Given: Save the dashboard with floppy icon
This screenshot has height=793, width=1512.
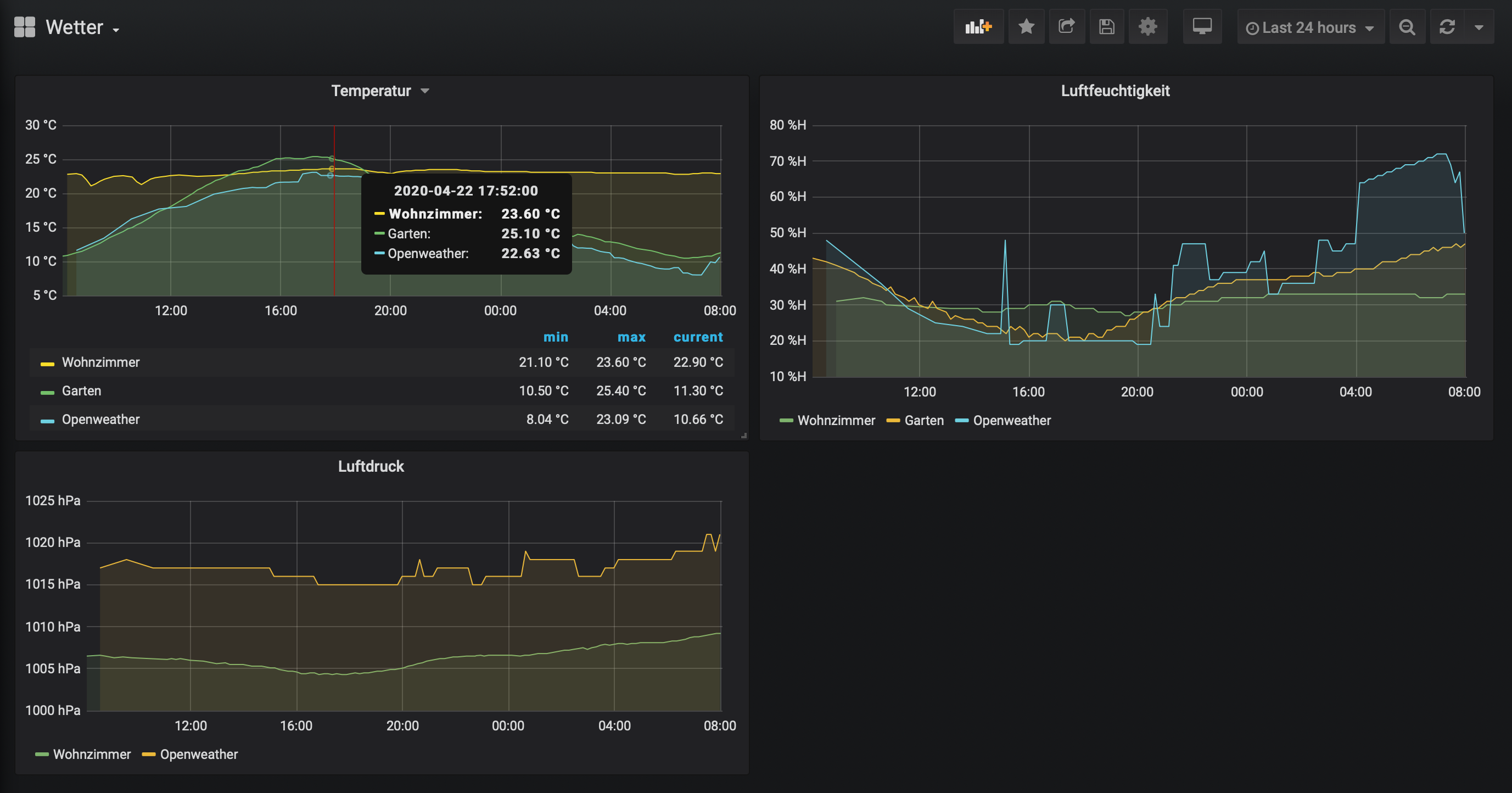Looking at the screenshot, I should click(1106, 27).
